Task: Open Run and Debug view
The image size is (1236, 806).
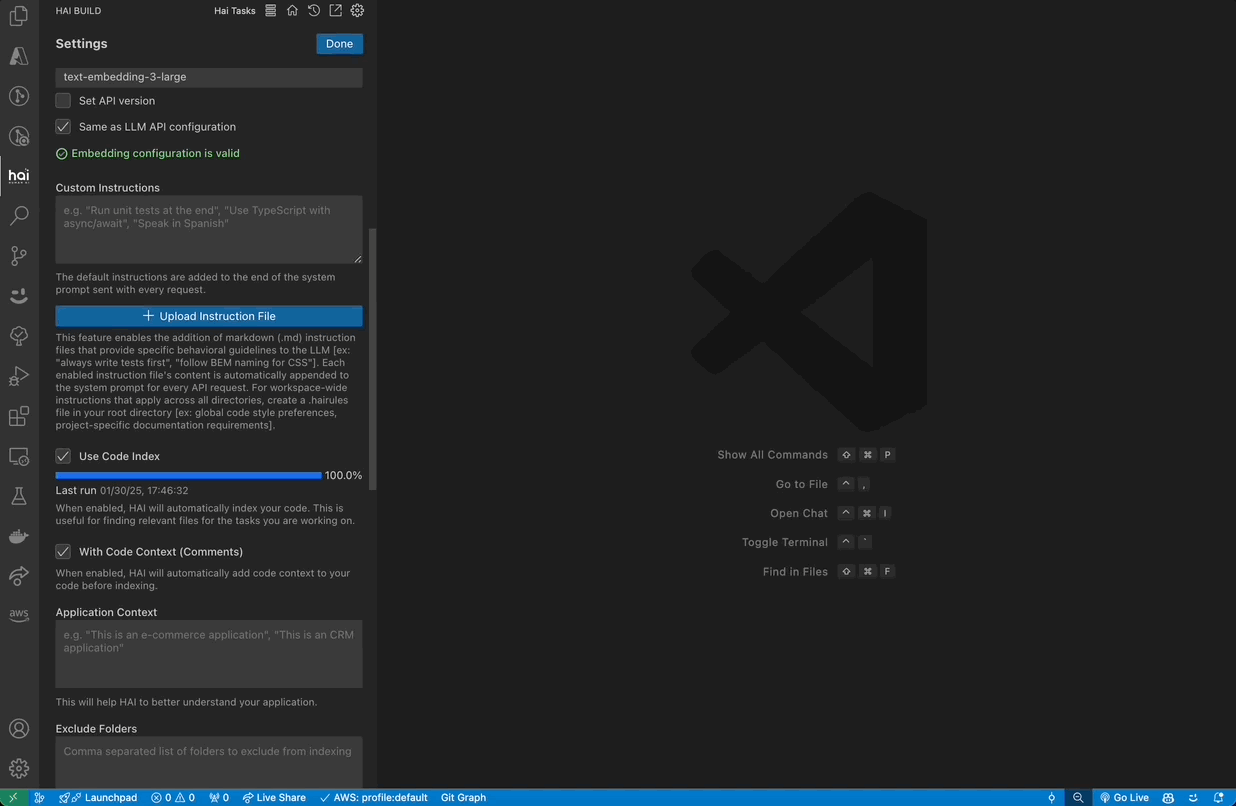Action: point(19,376)
